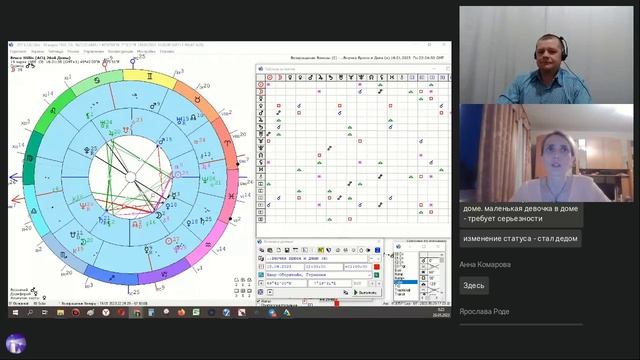
Task: Select the man's video thumbnail
Action: [547, 55]
